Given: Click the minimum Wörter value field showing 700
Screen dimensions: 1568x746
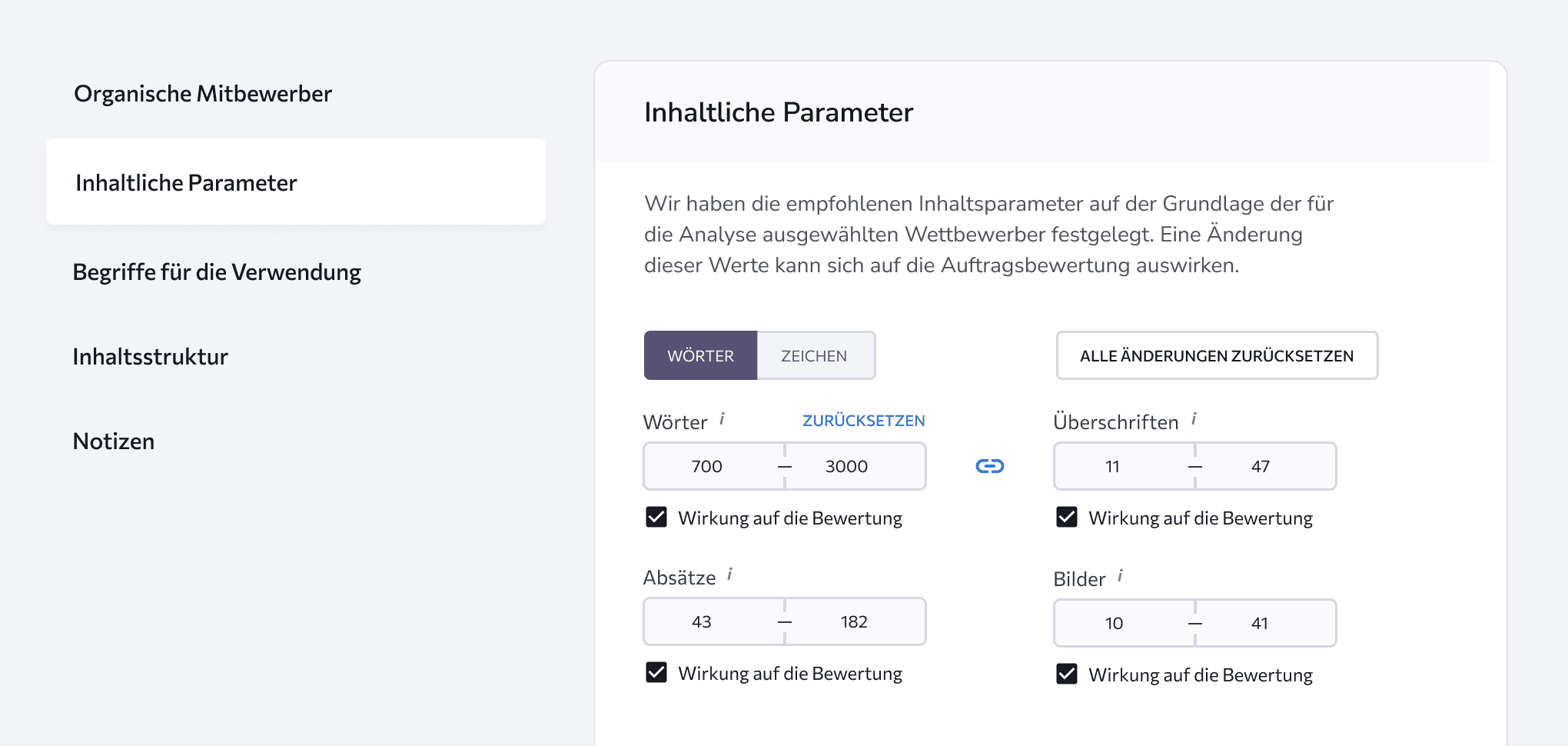Looking at the screenshot, I should (707, 465).
